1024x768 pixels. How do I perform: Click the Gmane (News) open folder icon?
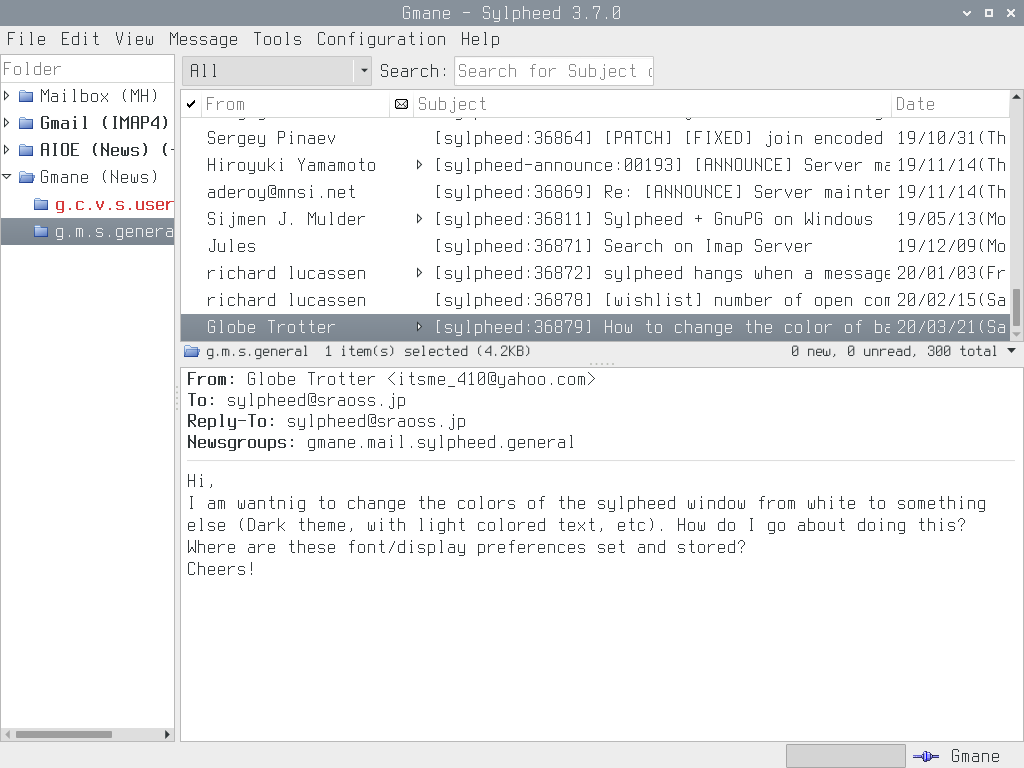click(x=27, y=177)
